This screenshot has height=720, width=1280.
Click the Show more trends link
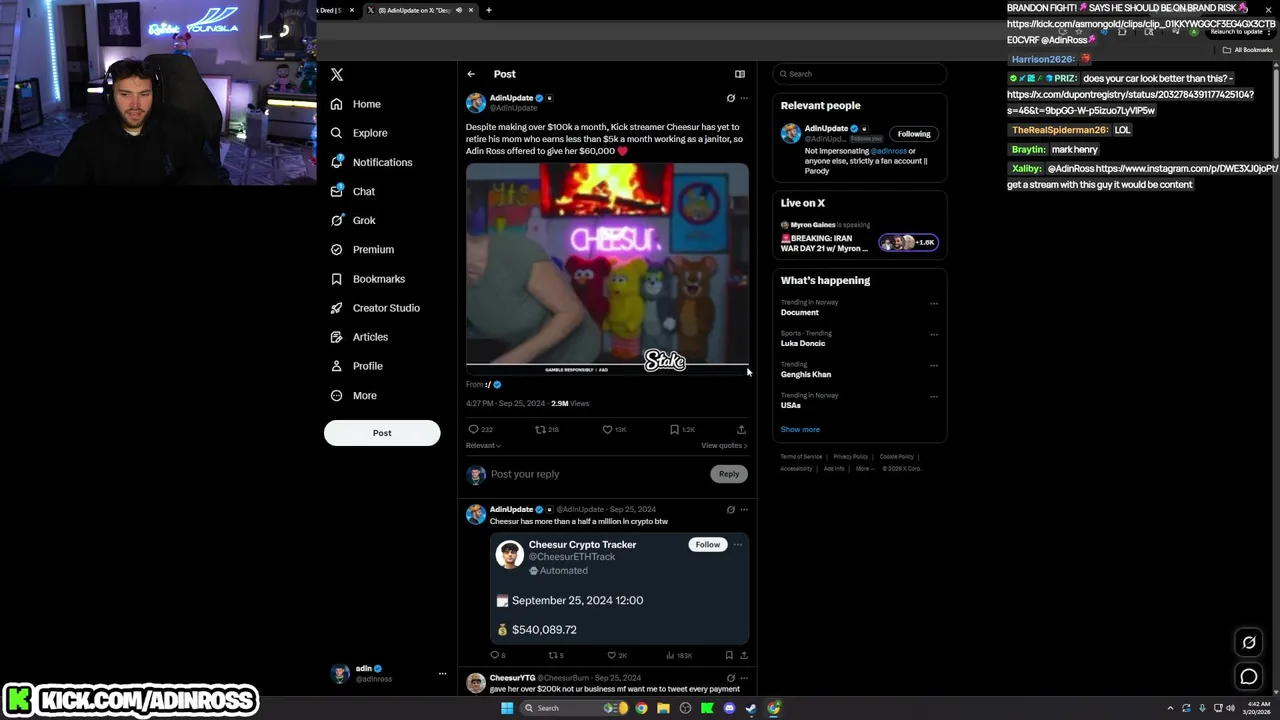click(800, 429)
